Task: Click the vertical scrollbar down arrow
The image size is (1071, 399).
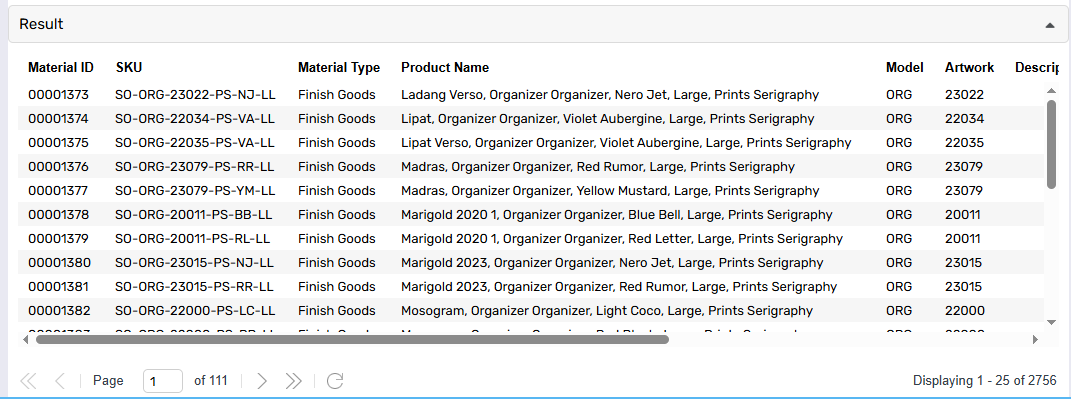Action: (1051, 322)
